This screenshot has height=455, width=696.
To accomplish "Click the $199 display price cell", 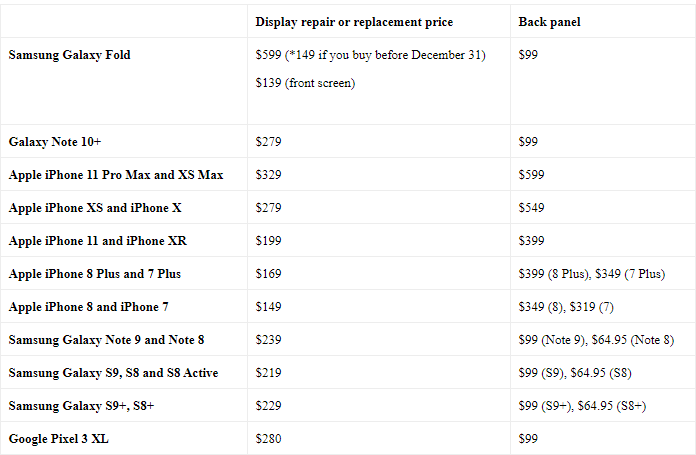I will pos(269,241).
